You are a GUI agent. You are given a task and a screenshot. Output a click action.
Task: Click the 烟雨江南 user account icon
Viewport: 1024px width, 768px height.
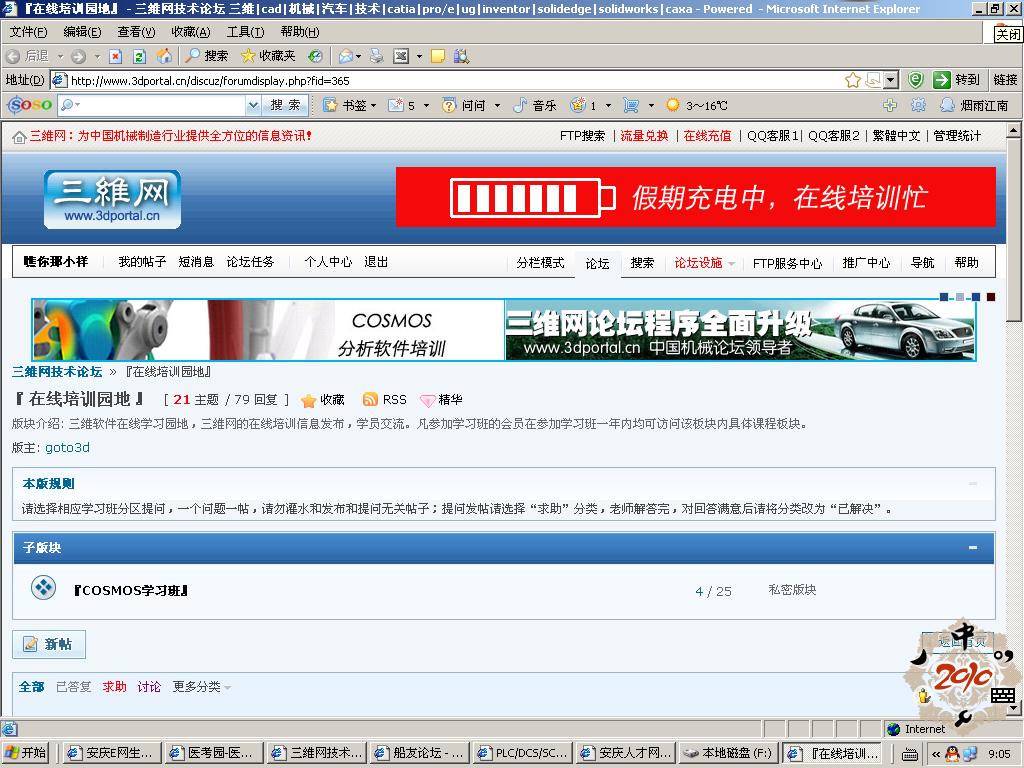(x=947, y=105)
